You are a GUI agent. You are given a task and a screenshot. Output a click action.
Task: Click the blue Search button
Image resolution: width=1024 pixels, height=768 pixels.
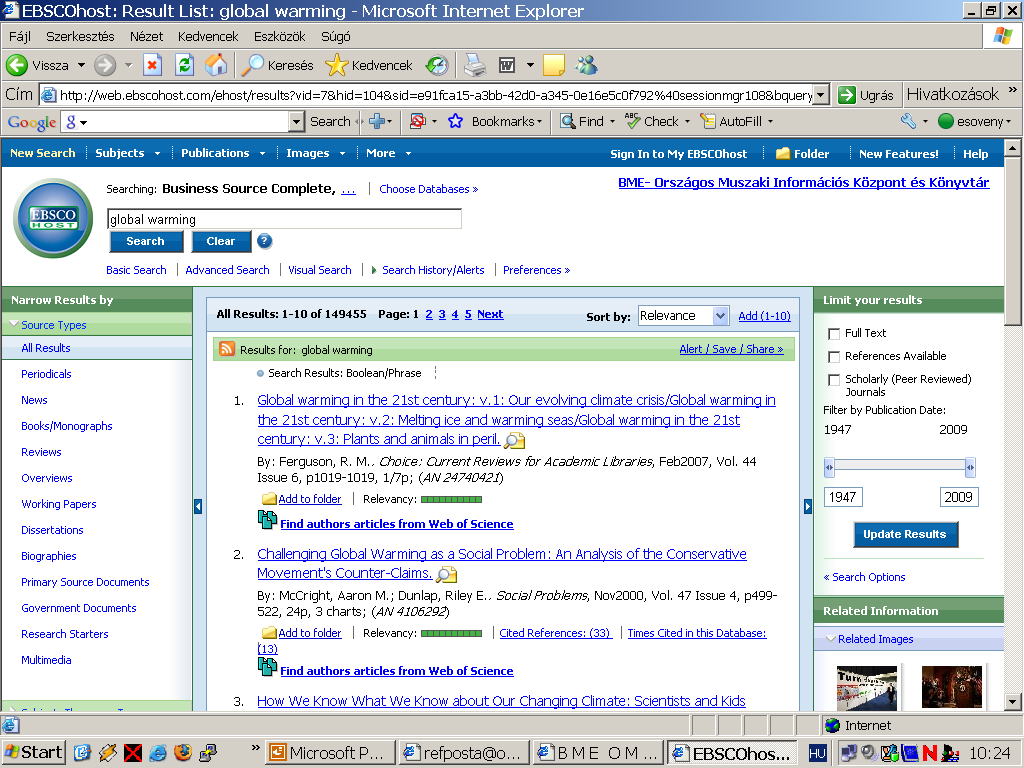click(145, 241)
